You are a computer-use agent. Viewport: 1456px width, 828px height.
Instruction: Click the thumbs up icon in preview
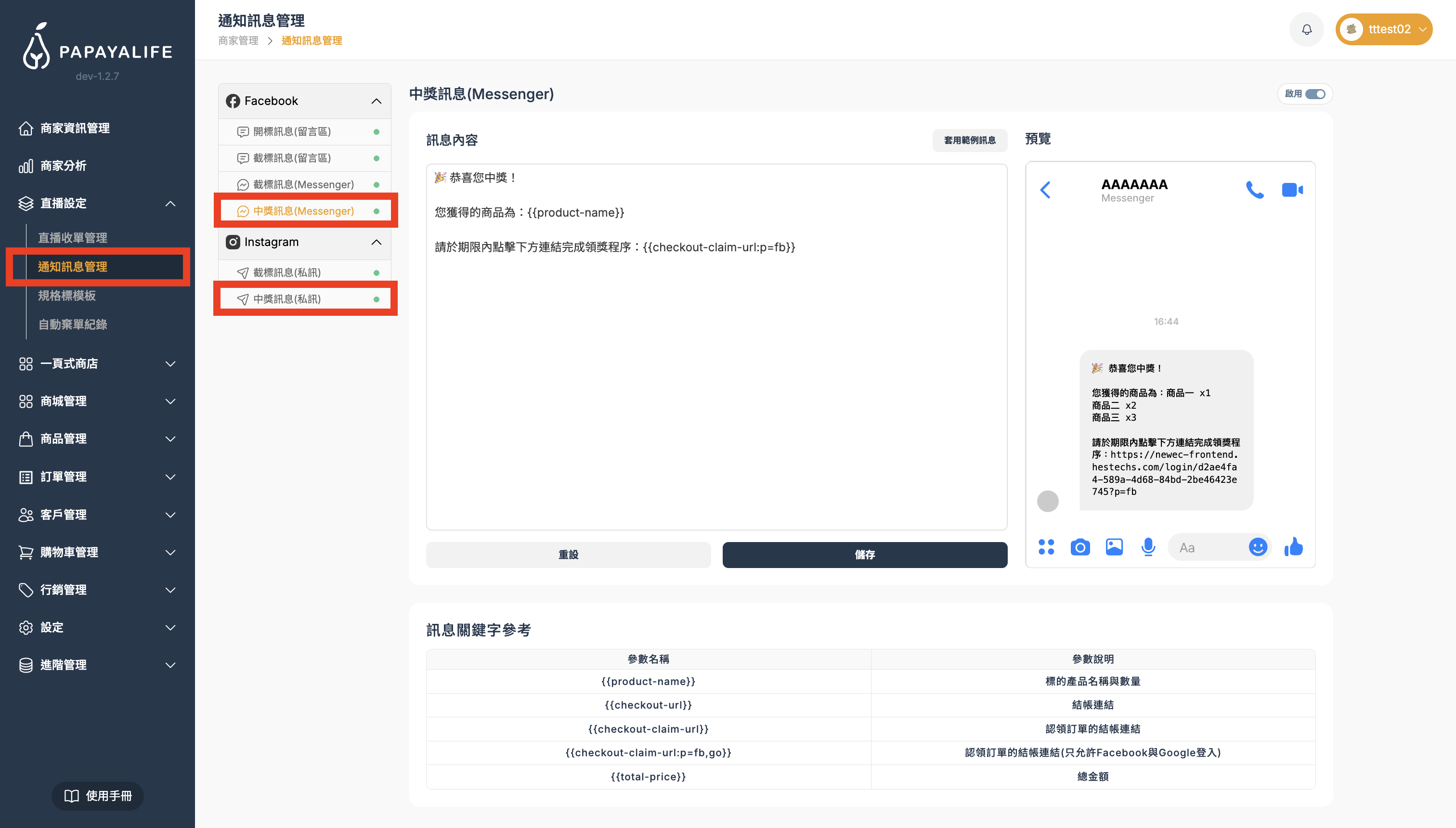(1293, 546)
